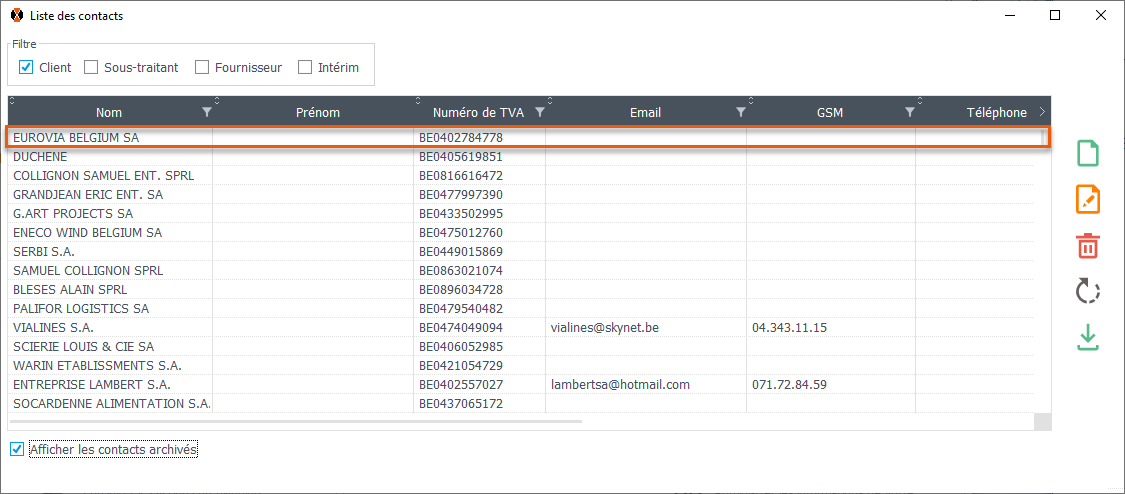Image resolution: width=1125 pixels, height=494 pixels.
Task: Click the circular refresh arrow icon
Action: (1087, 291)
